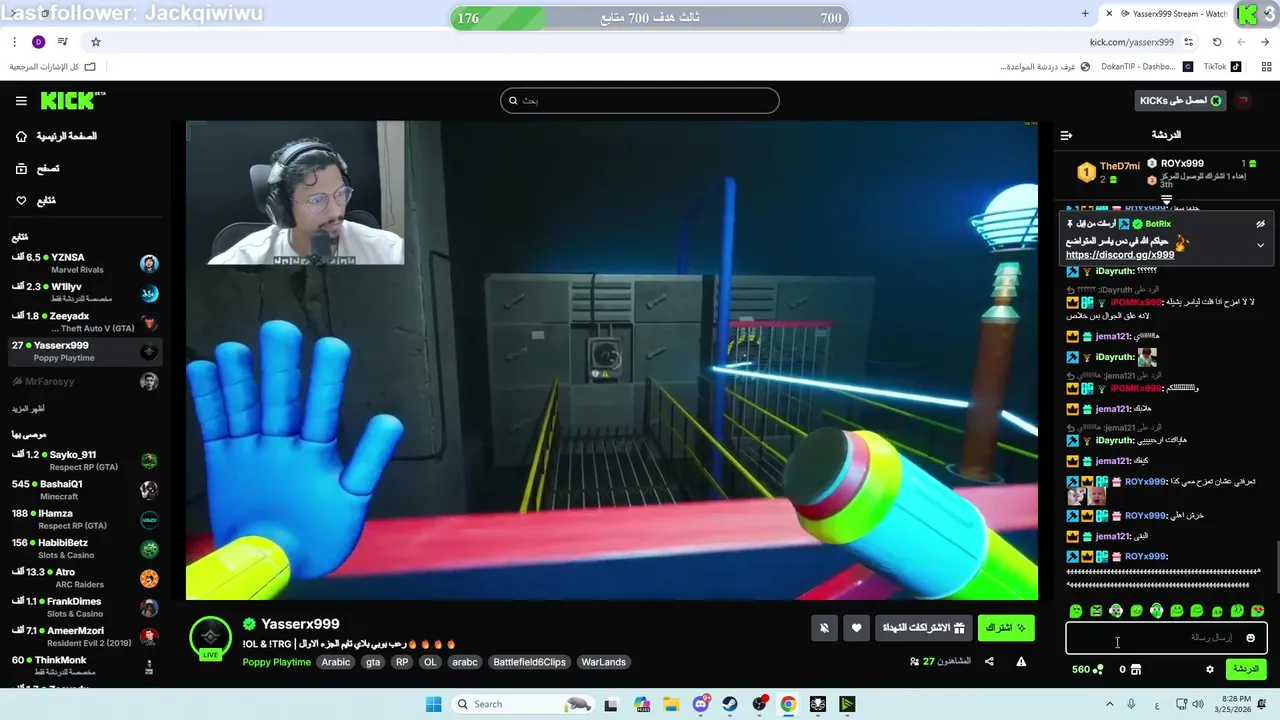
Task: Open Chrome profile D avatar
Action: point(38,42)
